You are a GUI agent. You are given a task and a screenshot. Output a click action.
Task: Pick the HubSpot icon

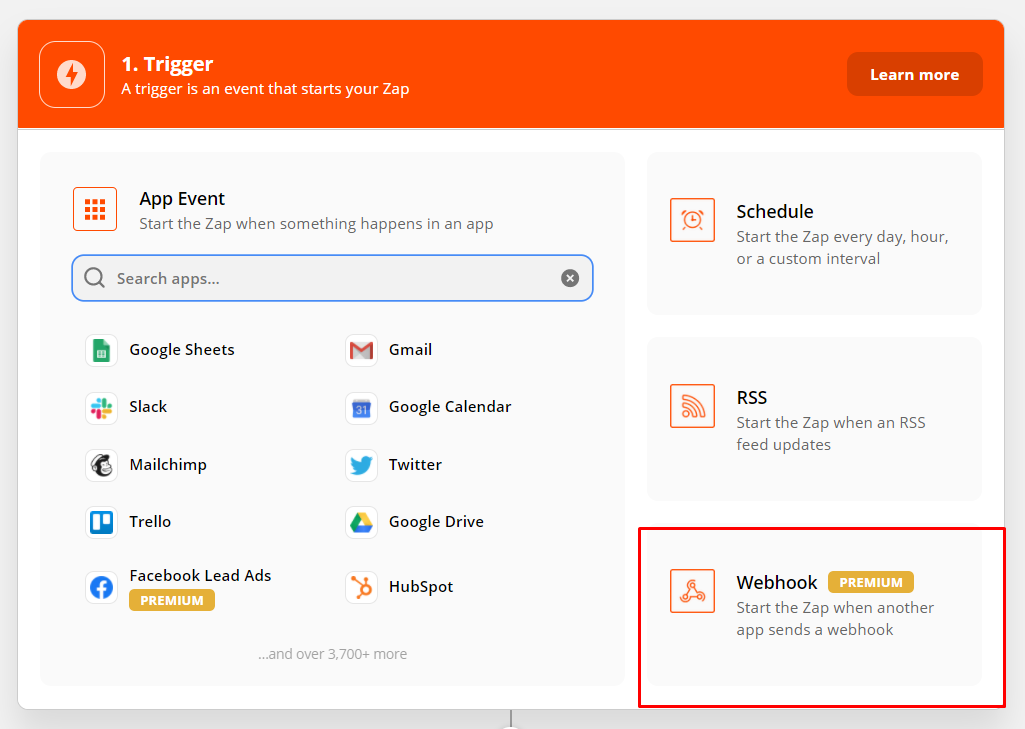[x=361, y=587]
